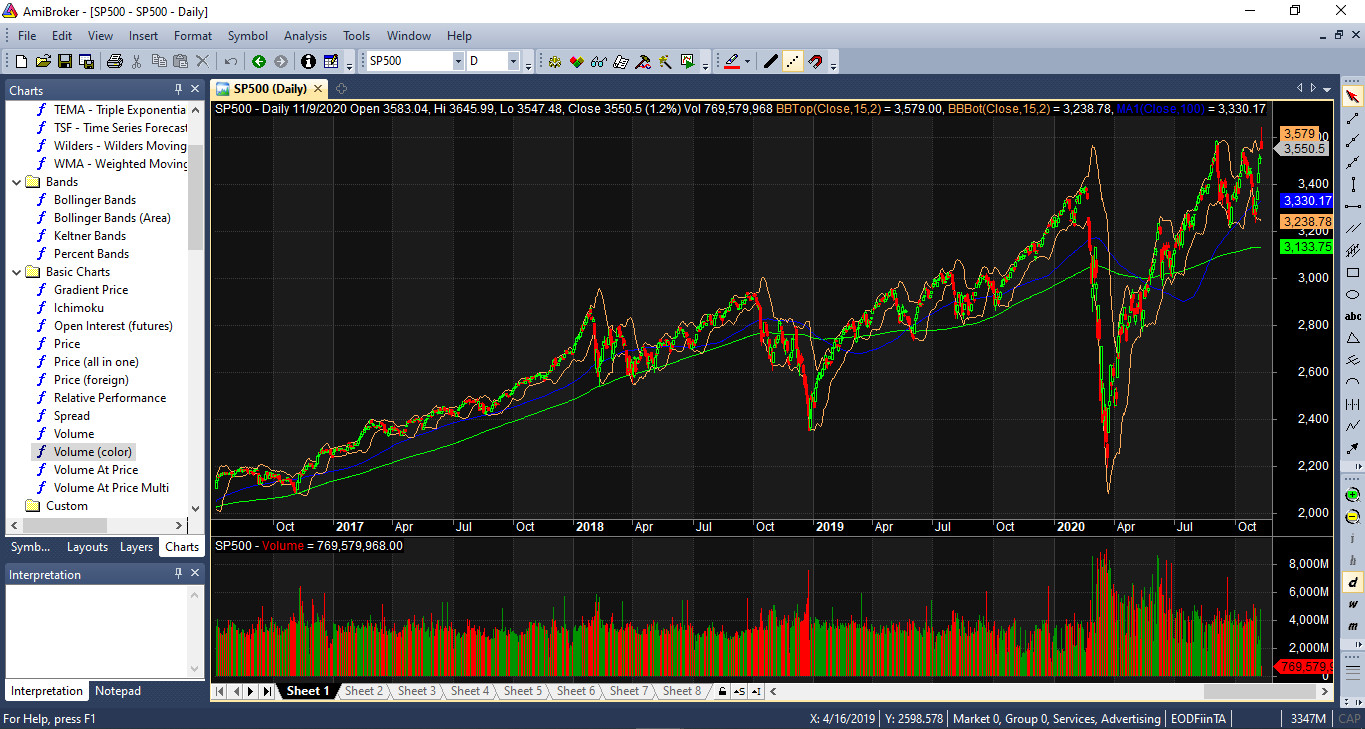
Task: Toggle the magnet snap-to-price tool
Action: 815,62
